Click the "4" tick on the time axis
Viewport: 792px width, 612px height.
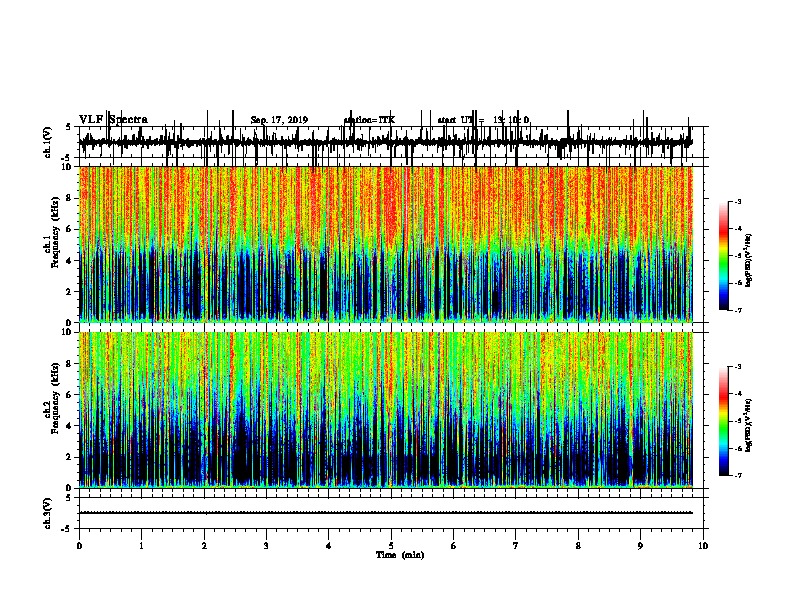click(x=329, y=546)
